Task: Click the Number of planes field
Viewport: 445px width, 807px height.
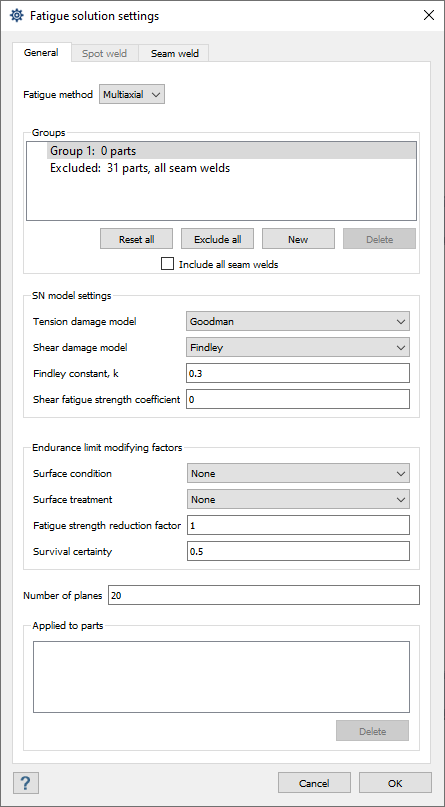Action: (264, 595)
